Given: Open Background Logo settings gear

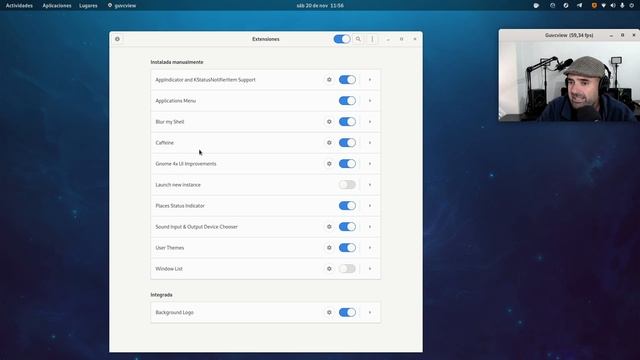Looking at the screenshot, I should 329,312.
